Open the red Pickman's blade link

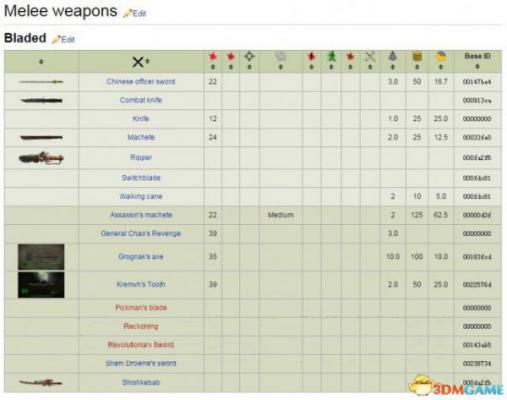point(141,307)
